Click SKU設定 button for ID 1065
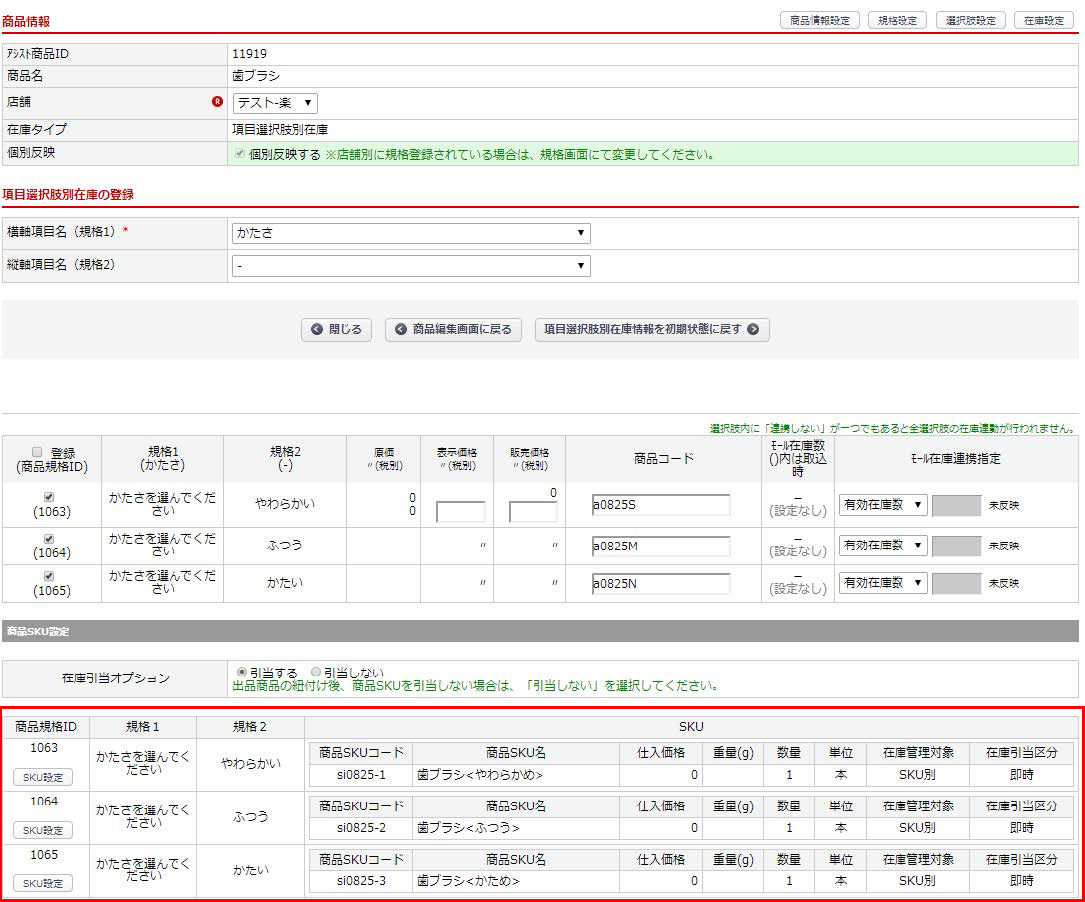Image resolution: width=1085 pixels, height=902 pixels. point(43,883)
